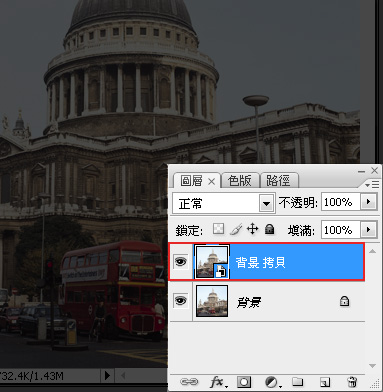Create a new layer
The width and height of the screenshot is (383, 392).
coord(325,382)
